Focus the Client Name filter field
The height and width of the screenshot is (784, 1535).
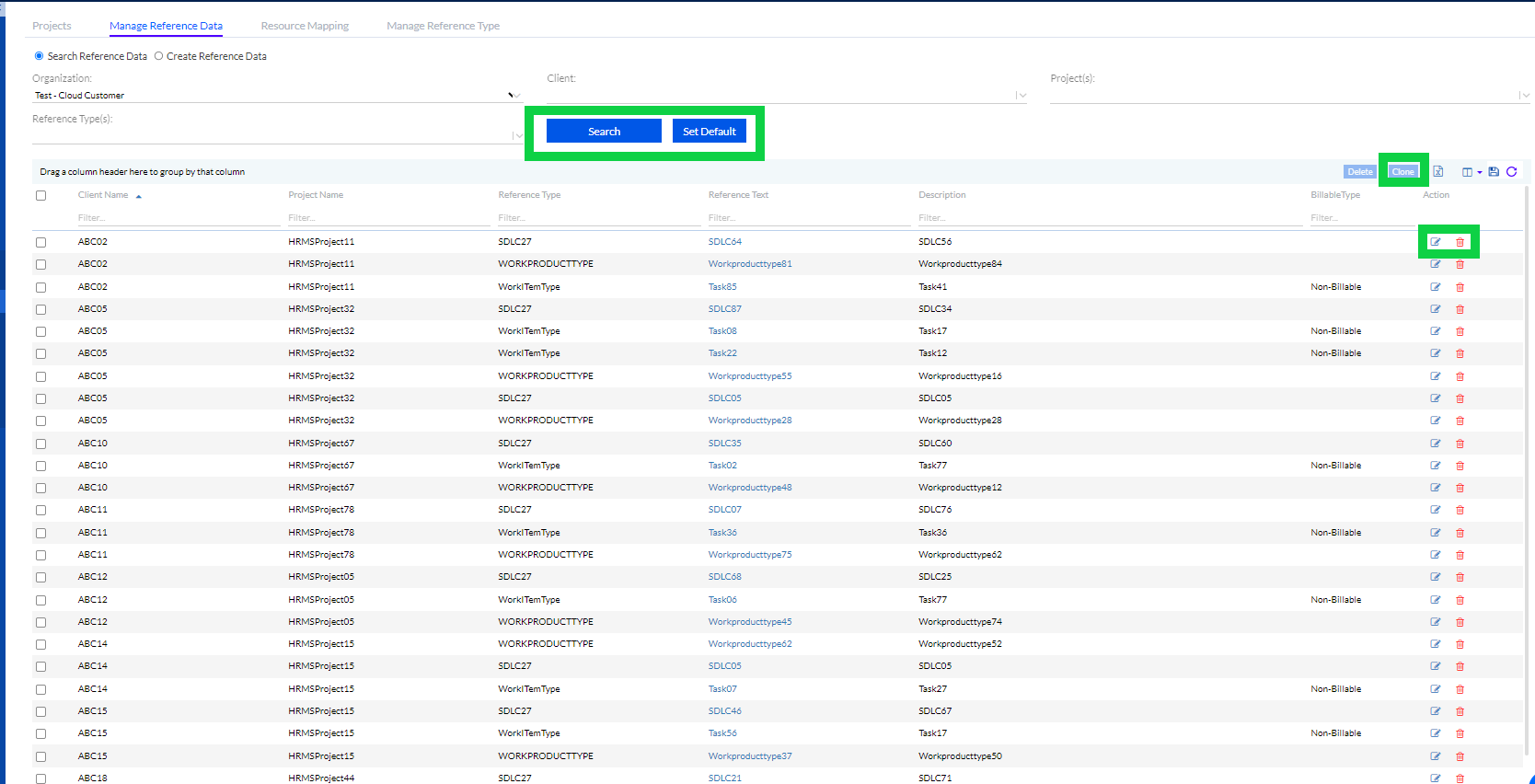coord(179,218)
